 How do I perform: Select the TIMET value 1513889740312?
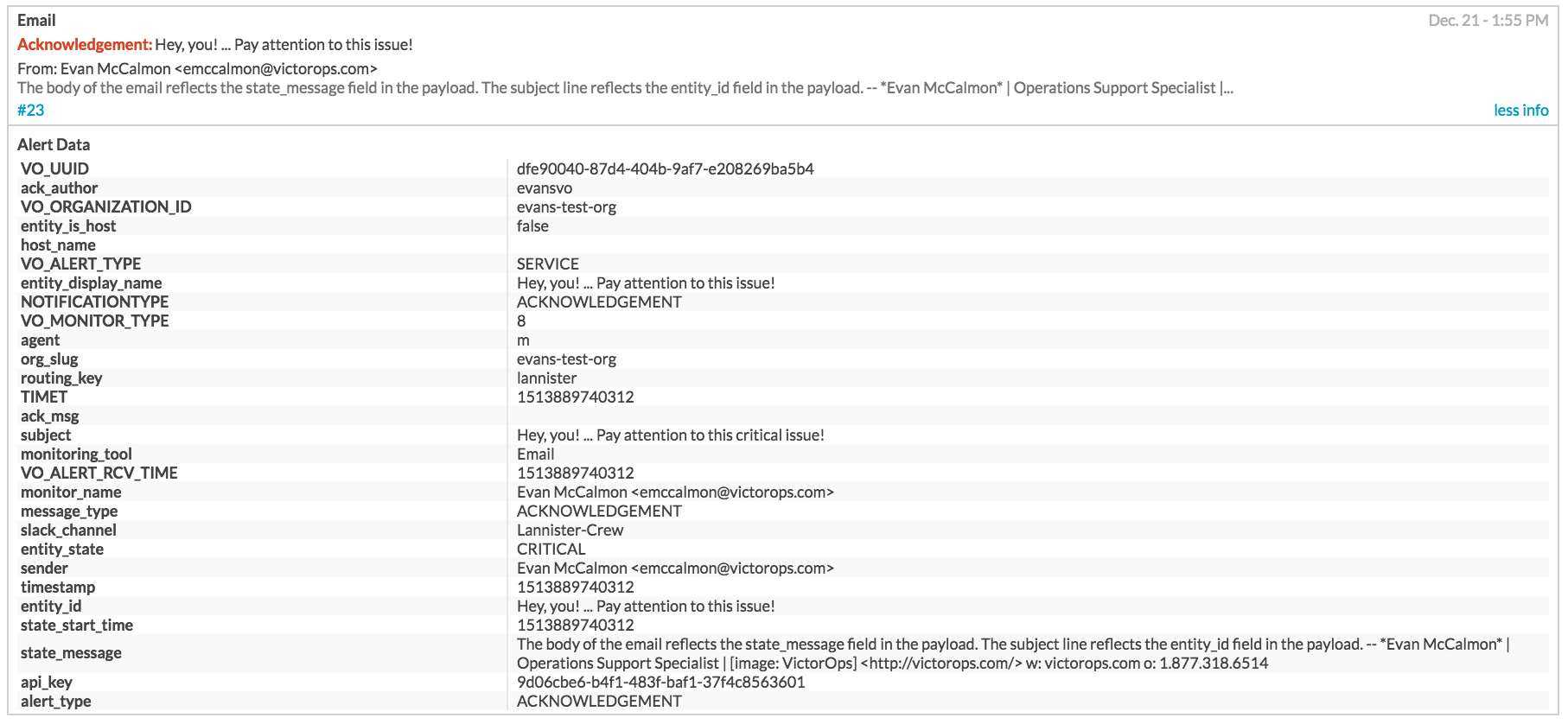tap(575, 397)
